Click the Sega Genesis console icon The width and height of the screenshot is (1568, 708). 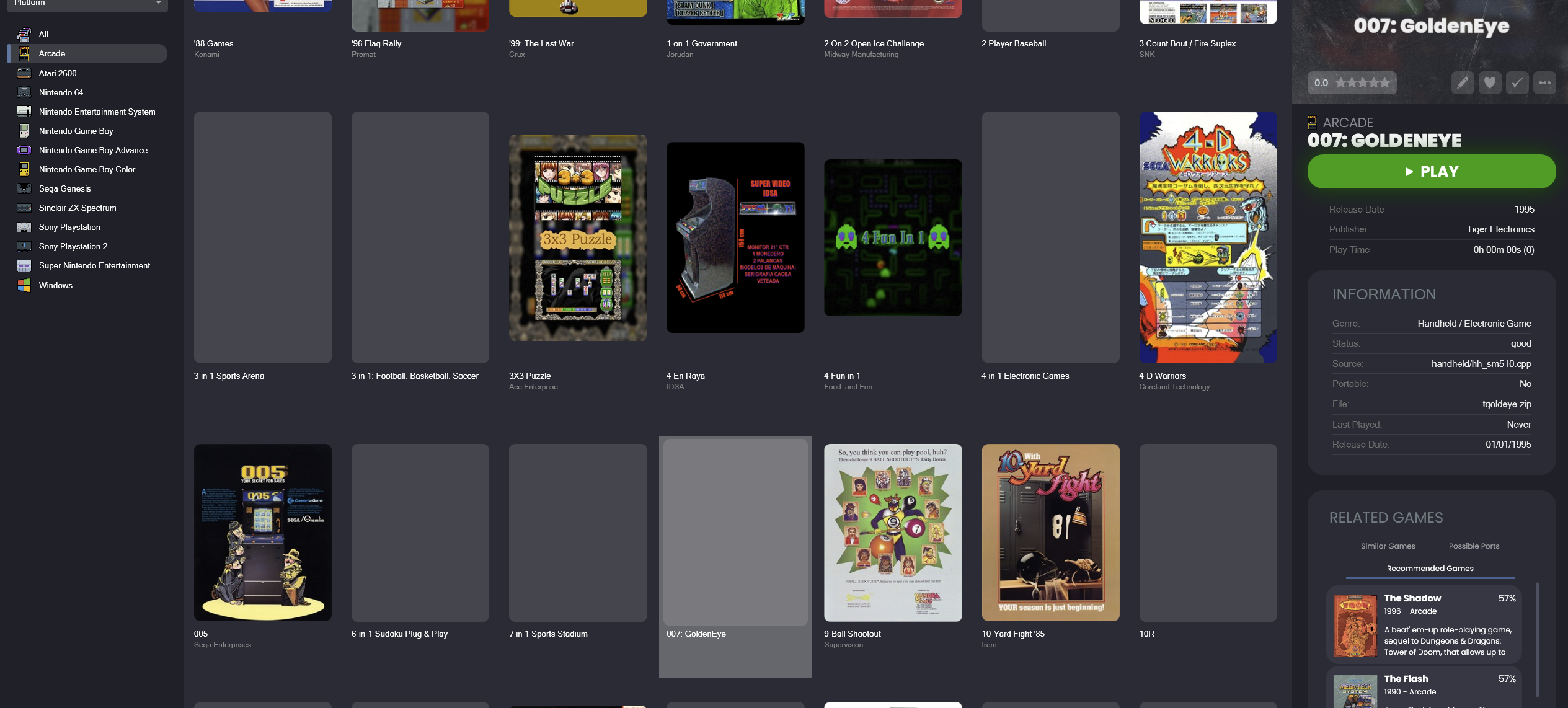click(24, 188)
